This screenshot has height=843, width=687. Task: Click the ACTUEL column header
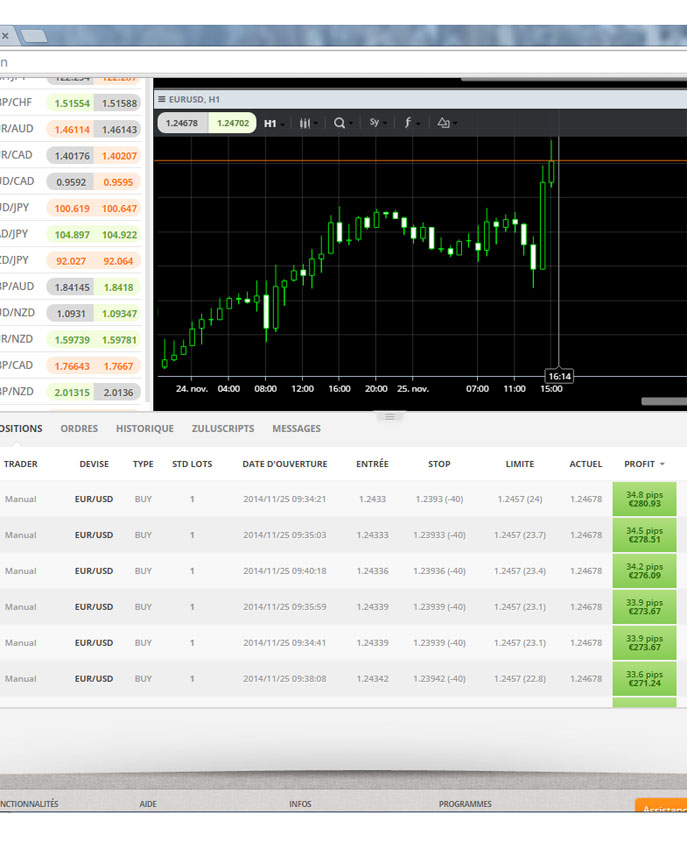(586, 464)
